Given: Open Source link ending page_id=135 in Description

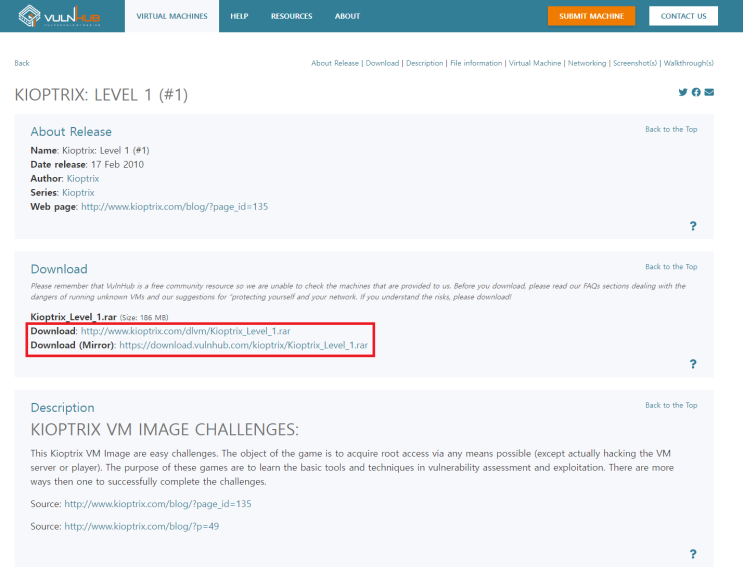Looking at the screenshot, I should (x=158, y=504).
